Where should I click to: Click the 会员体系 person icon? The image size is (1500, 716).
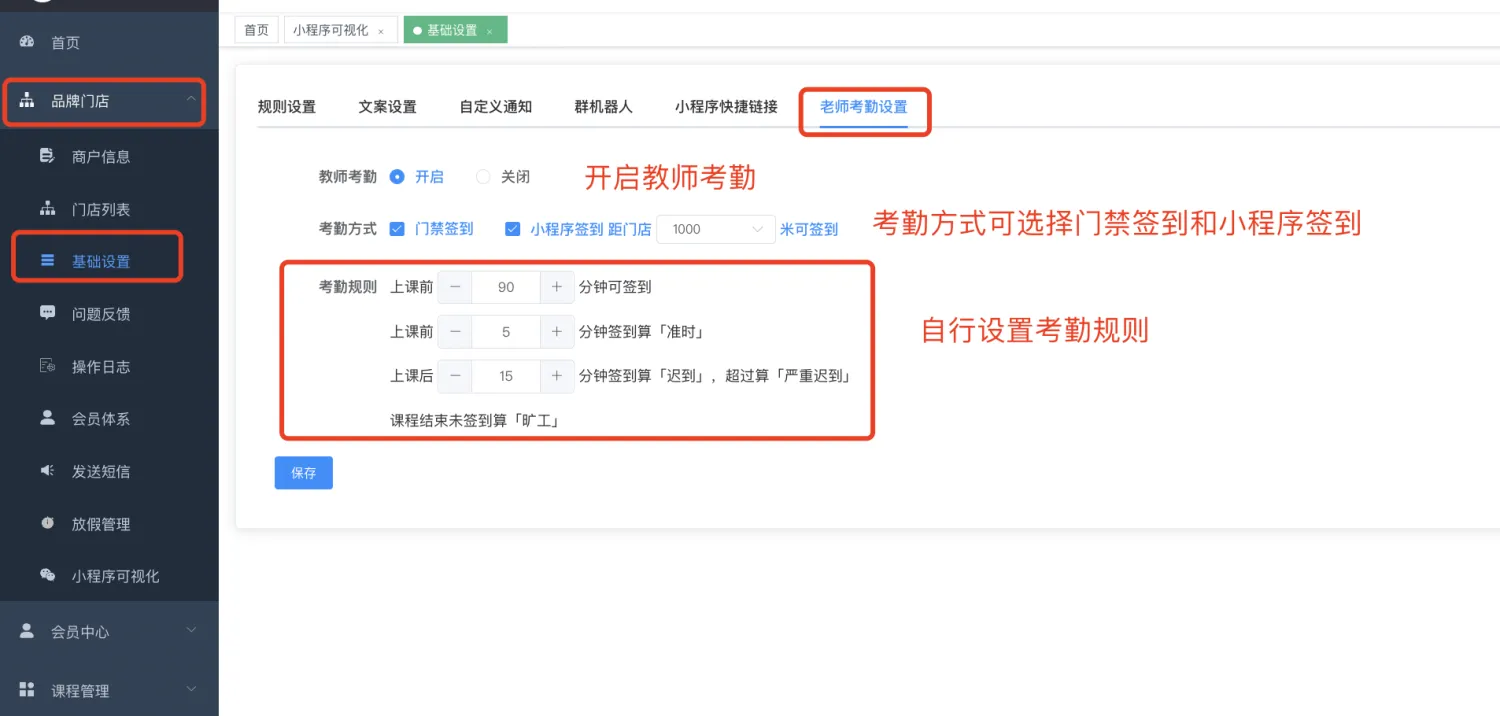click(47, 418)
